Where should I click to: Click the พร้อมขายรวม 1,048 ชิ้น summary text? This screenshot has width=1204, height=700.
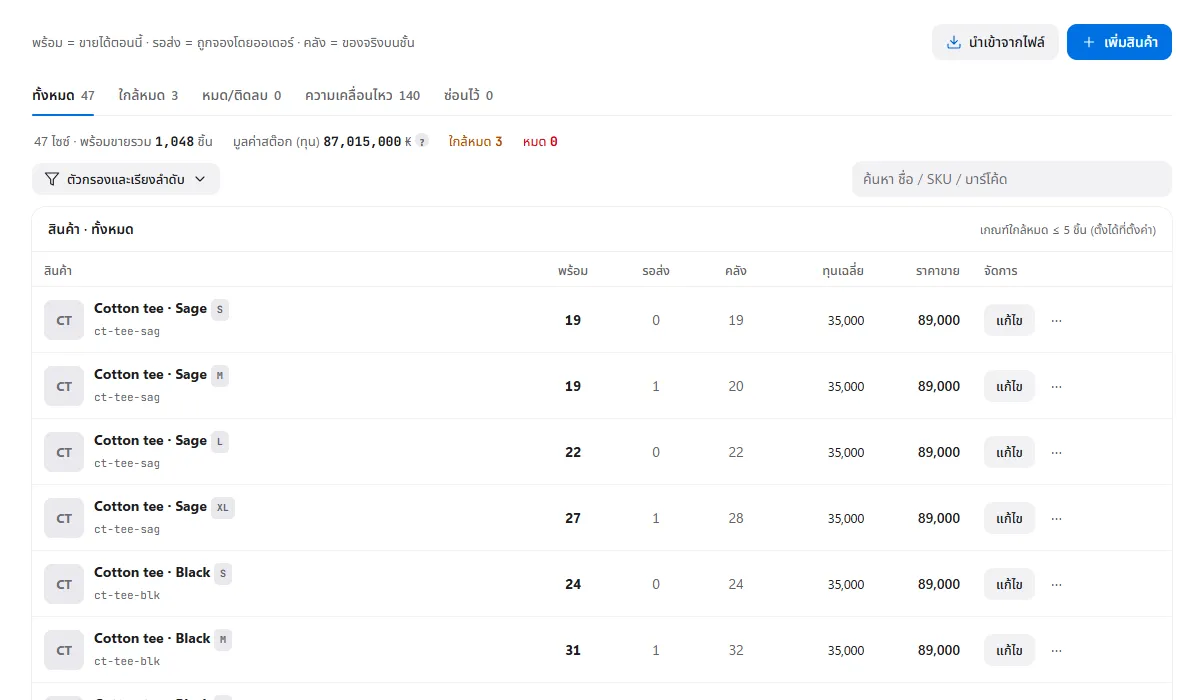click(146, 142)
